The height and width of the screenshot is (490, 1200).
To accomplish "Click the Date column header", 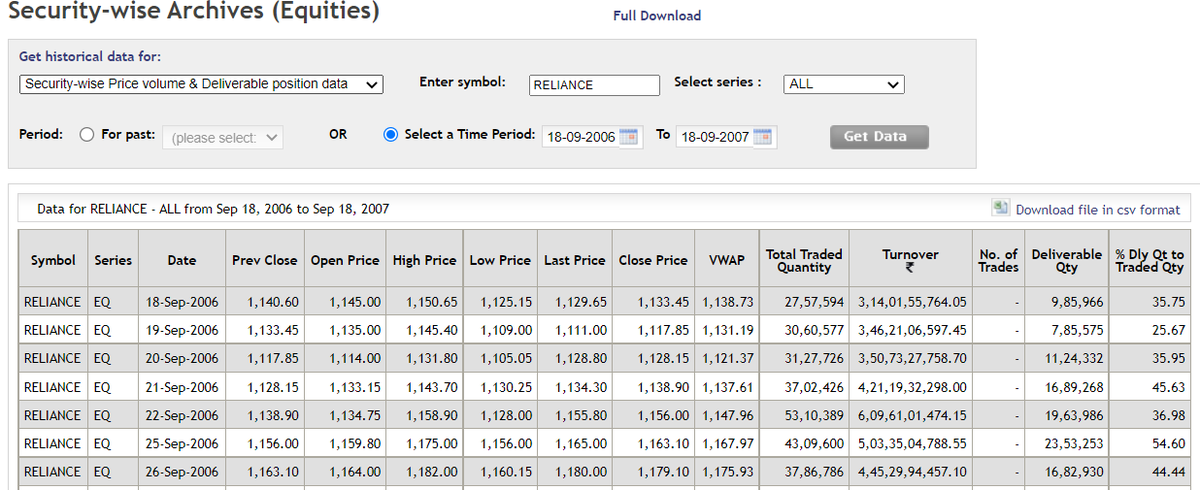I will [182, 260].
